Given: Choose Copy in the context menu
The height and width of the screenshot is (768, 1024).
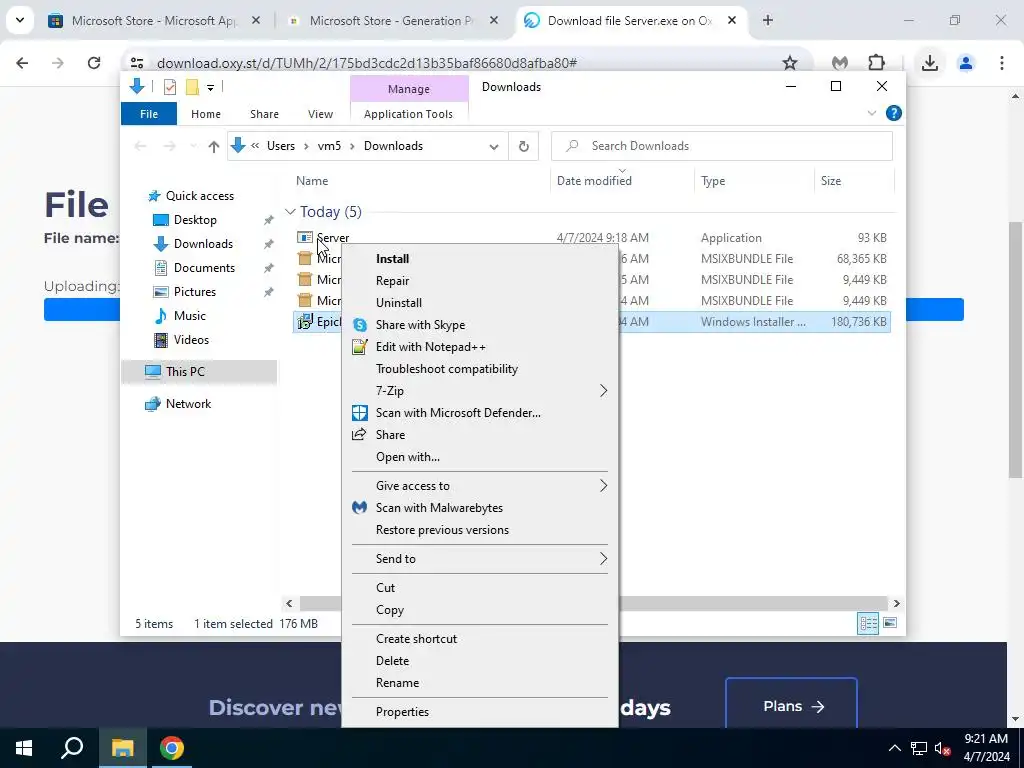Looking at the screenshot, I should (390, 610).
